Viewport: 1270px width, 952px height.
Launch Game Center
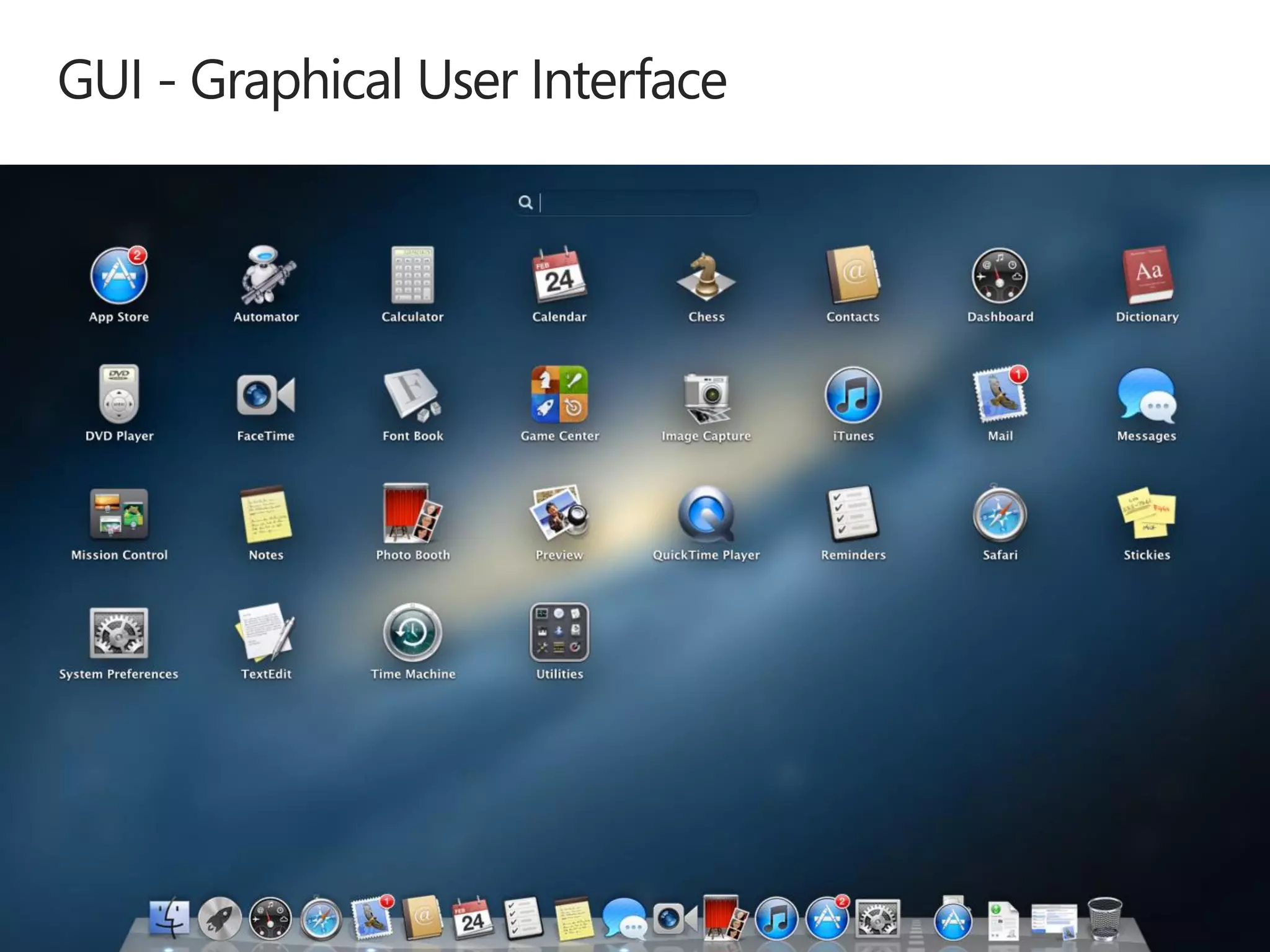559,394
